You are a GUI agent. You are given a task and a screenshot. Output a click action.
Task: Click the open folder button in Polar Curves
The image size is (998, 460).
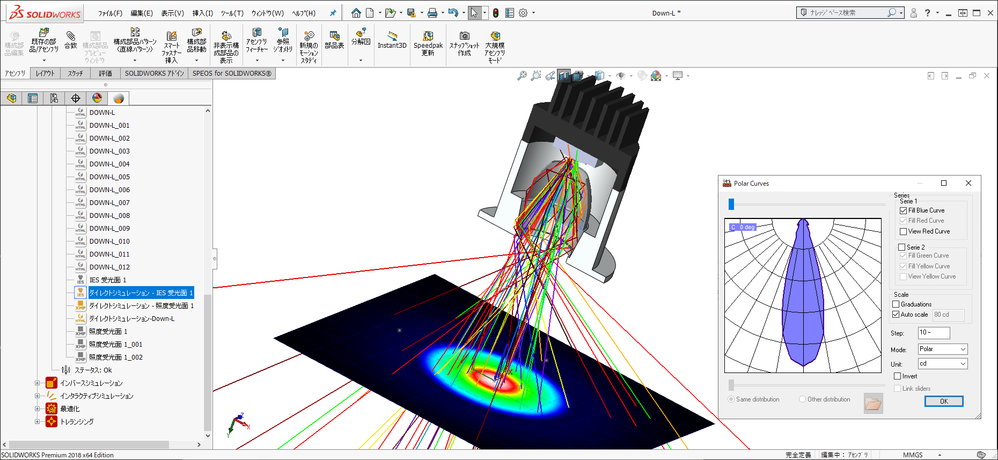(874, 403)
